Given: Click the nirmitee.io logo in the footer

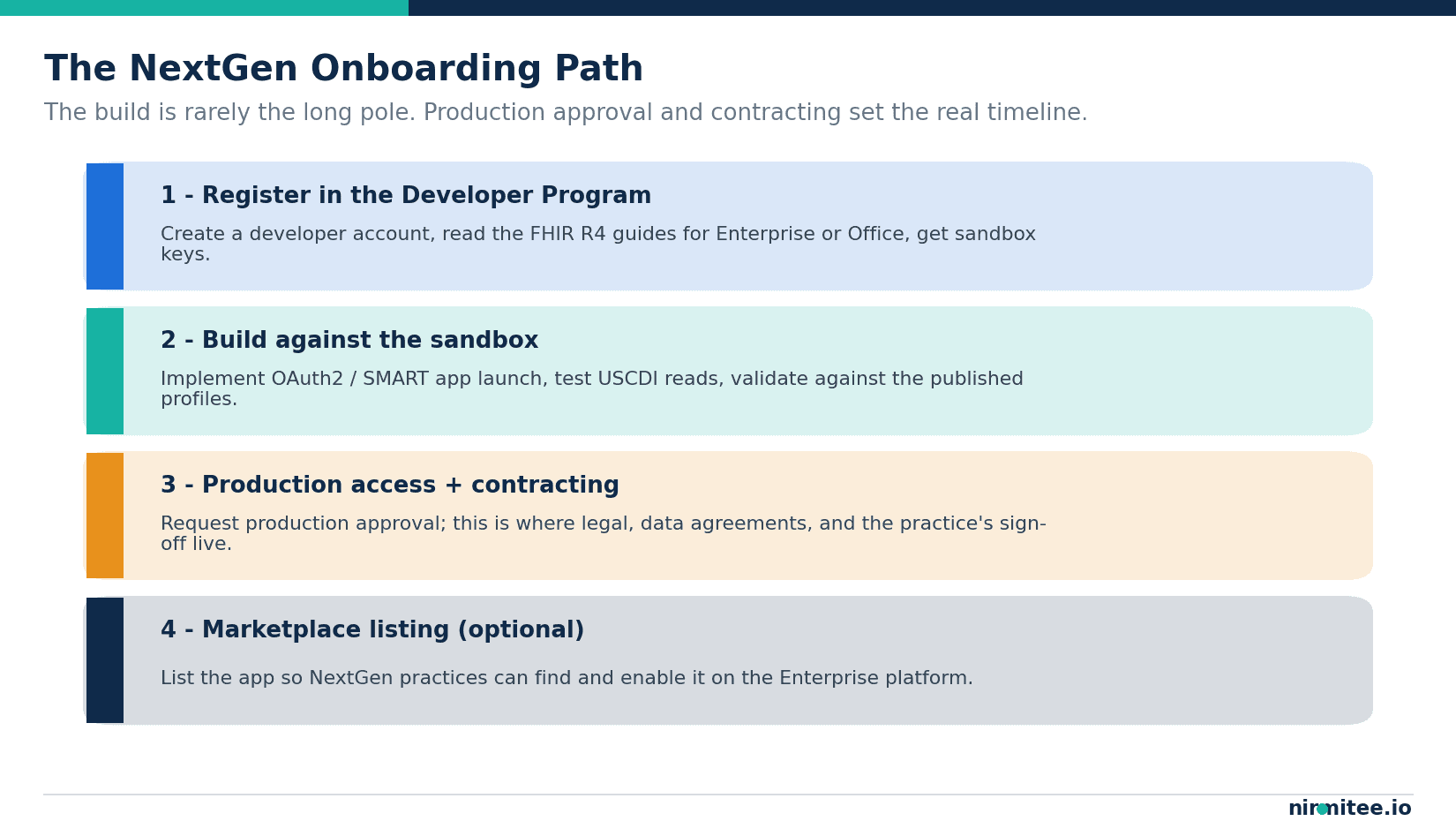Looking at the screenshot, I should tap(1349, 809).
